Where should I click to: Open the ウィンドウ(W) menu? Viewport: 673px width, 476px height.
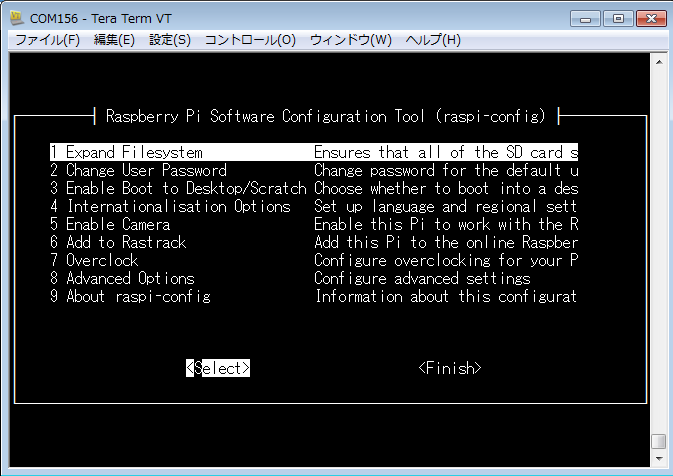[x=351, y=40]
